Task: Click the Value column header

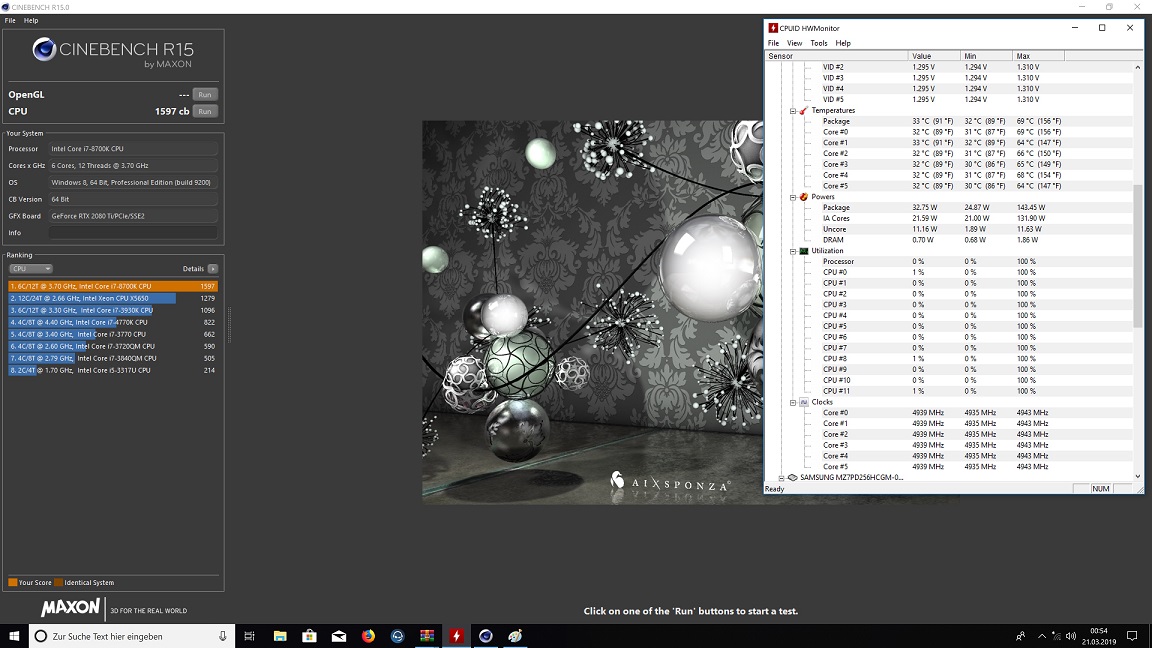Action: (935, 56)
